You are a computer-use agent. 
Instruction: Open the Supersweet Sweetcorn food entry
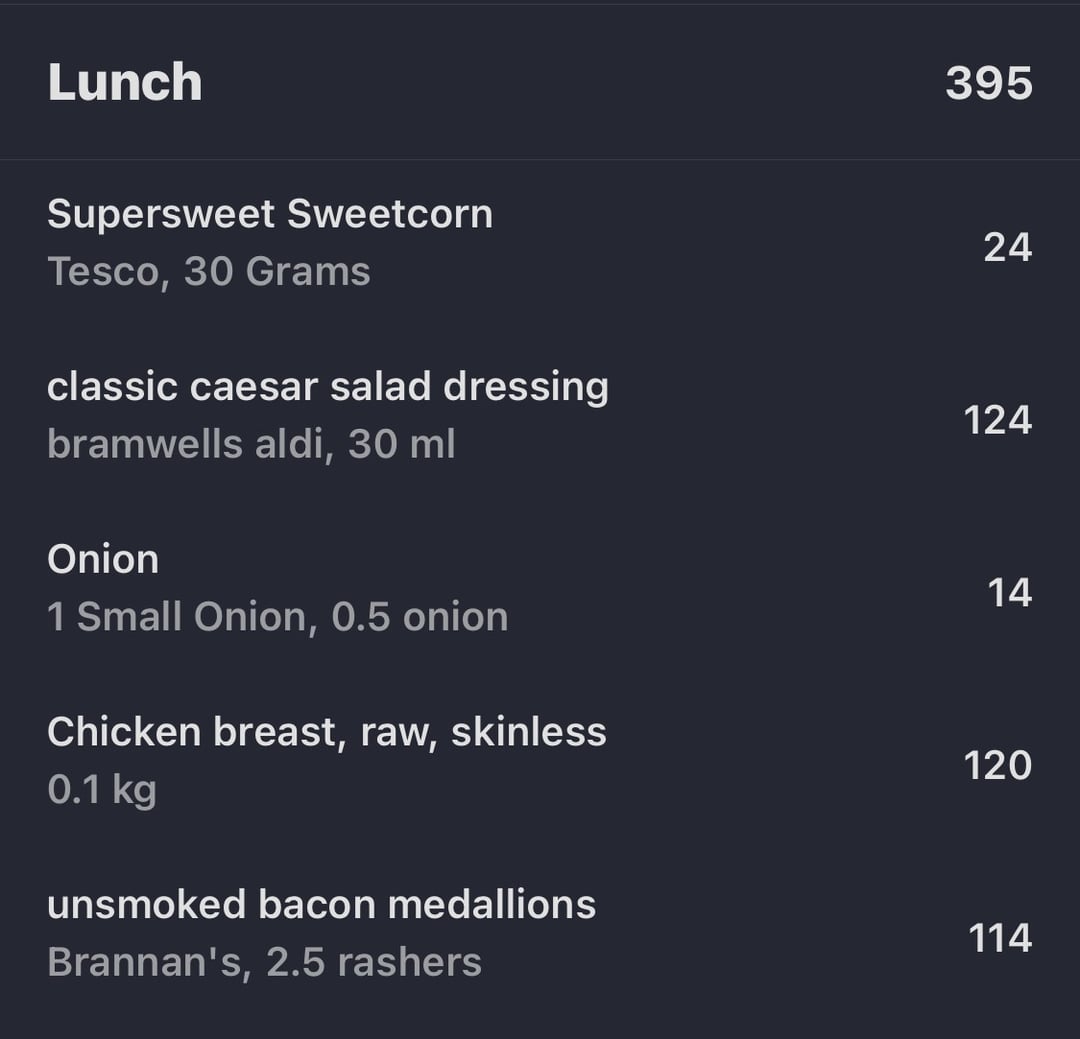pyautogui.click(x=270, y=214)
